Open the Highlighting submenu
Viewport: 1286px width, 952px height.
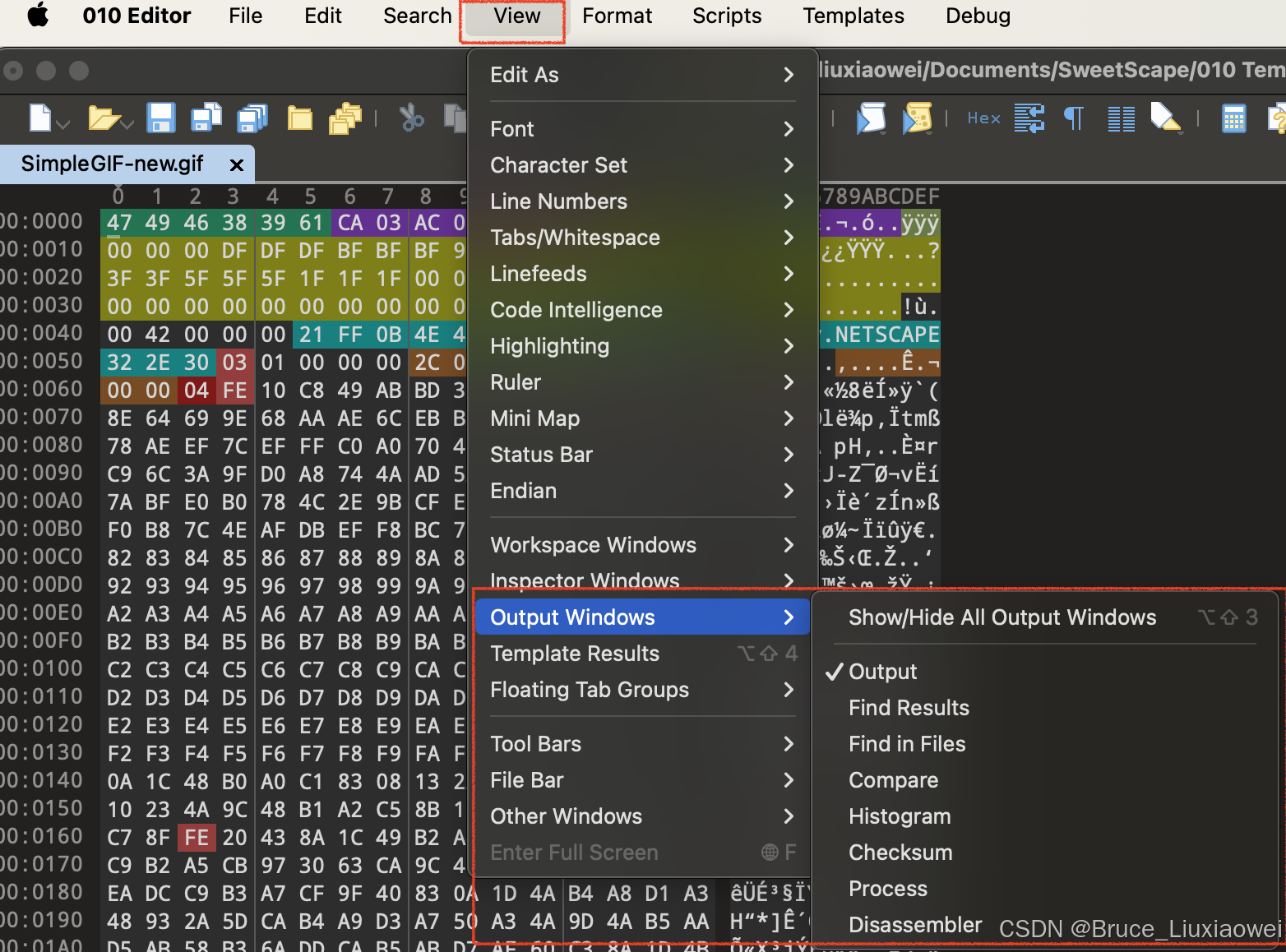(549, 346)
